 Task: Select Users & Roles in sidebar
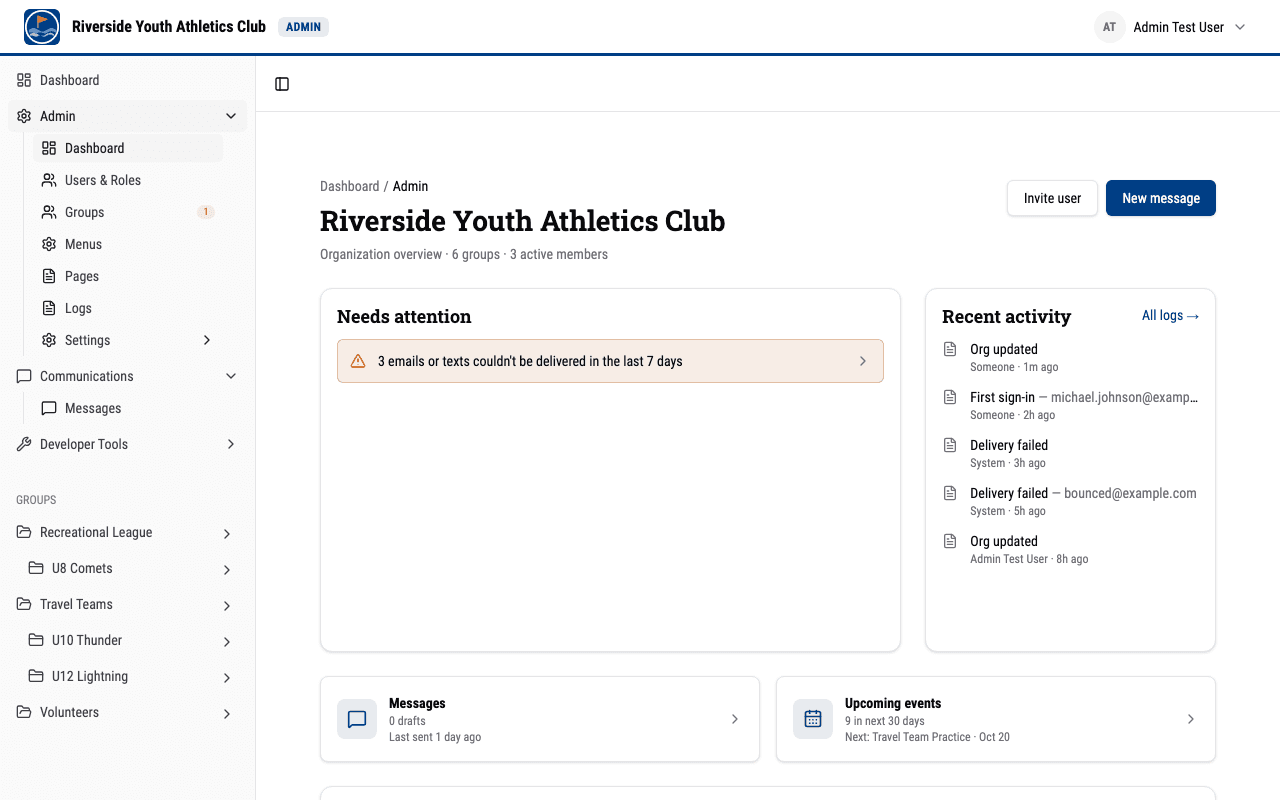[x=128, y=180]
